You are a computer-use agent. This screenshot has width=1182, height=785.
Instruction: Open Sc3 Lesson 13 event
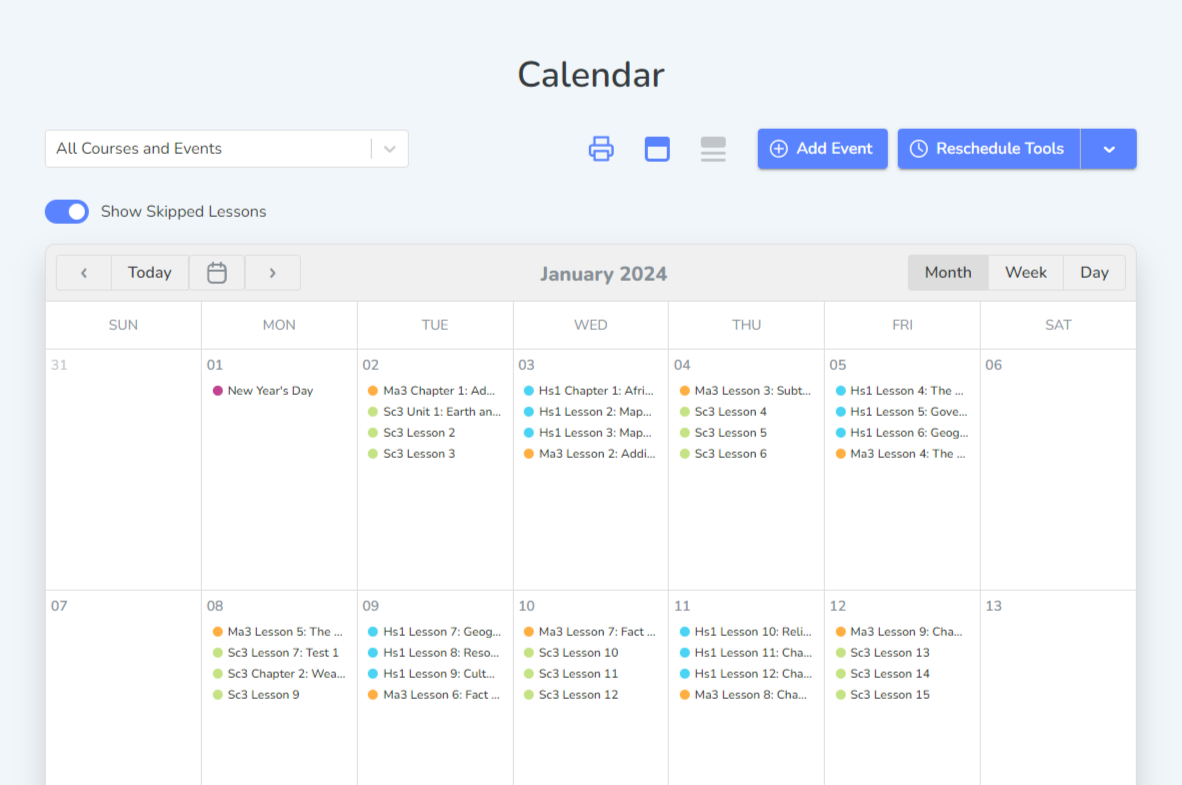[883, 653]
